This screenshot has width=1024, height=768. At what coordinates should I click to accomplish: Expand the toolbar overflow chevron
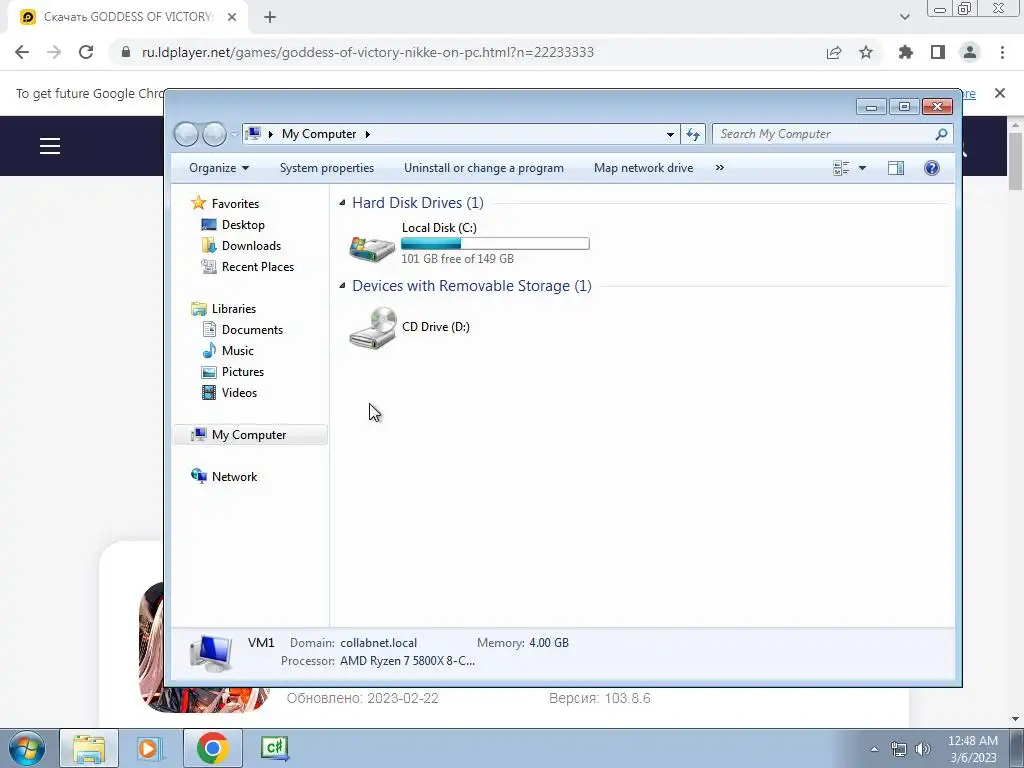(x=720, y=167)
